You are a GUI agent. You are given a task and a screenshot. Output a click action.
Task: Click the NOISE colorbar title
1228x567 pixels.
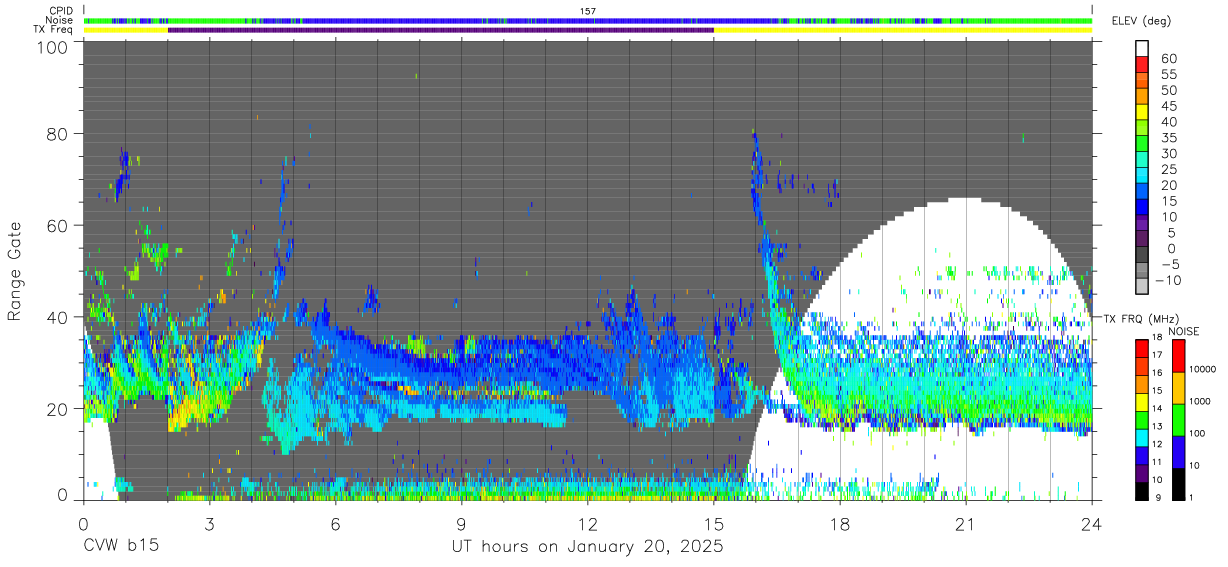pos(1184,331)
